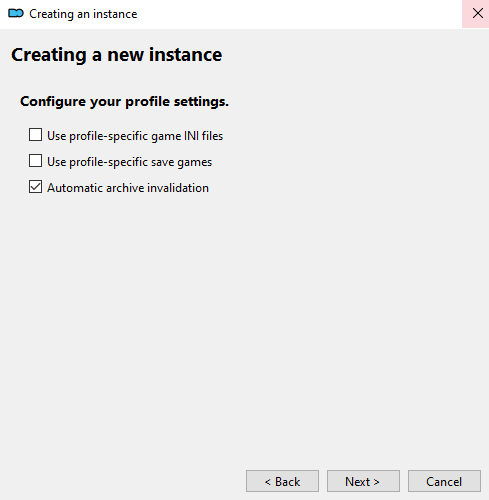The image size is (489, 500).
Task: Click the empty gray area of the dialog body
Action: coord(244,317)
